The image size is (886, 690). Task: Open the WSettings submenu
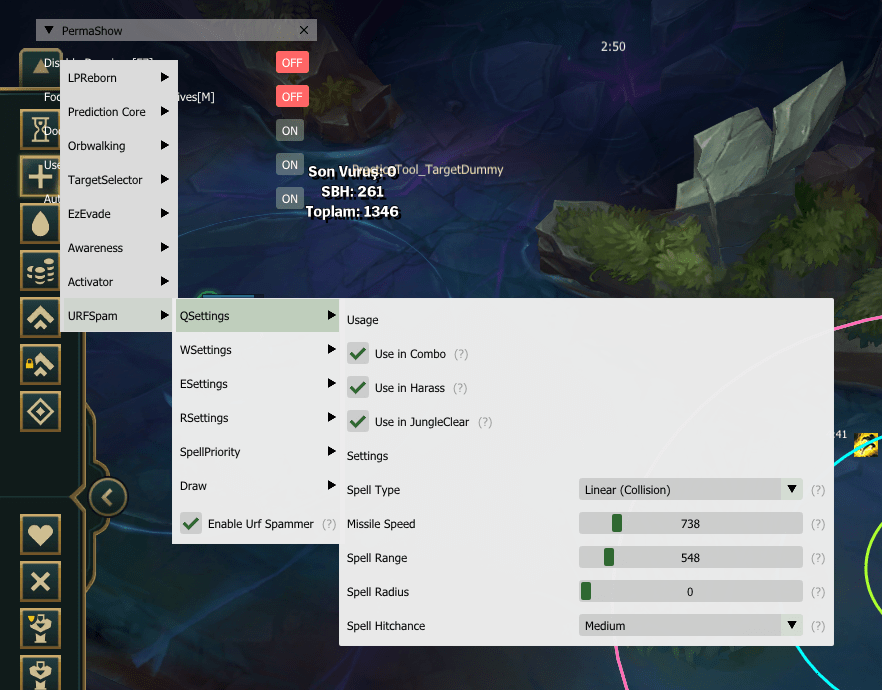[x=255, y=349]
